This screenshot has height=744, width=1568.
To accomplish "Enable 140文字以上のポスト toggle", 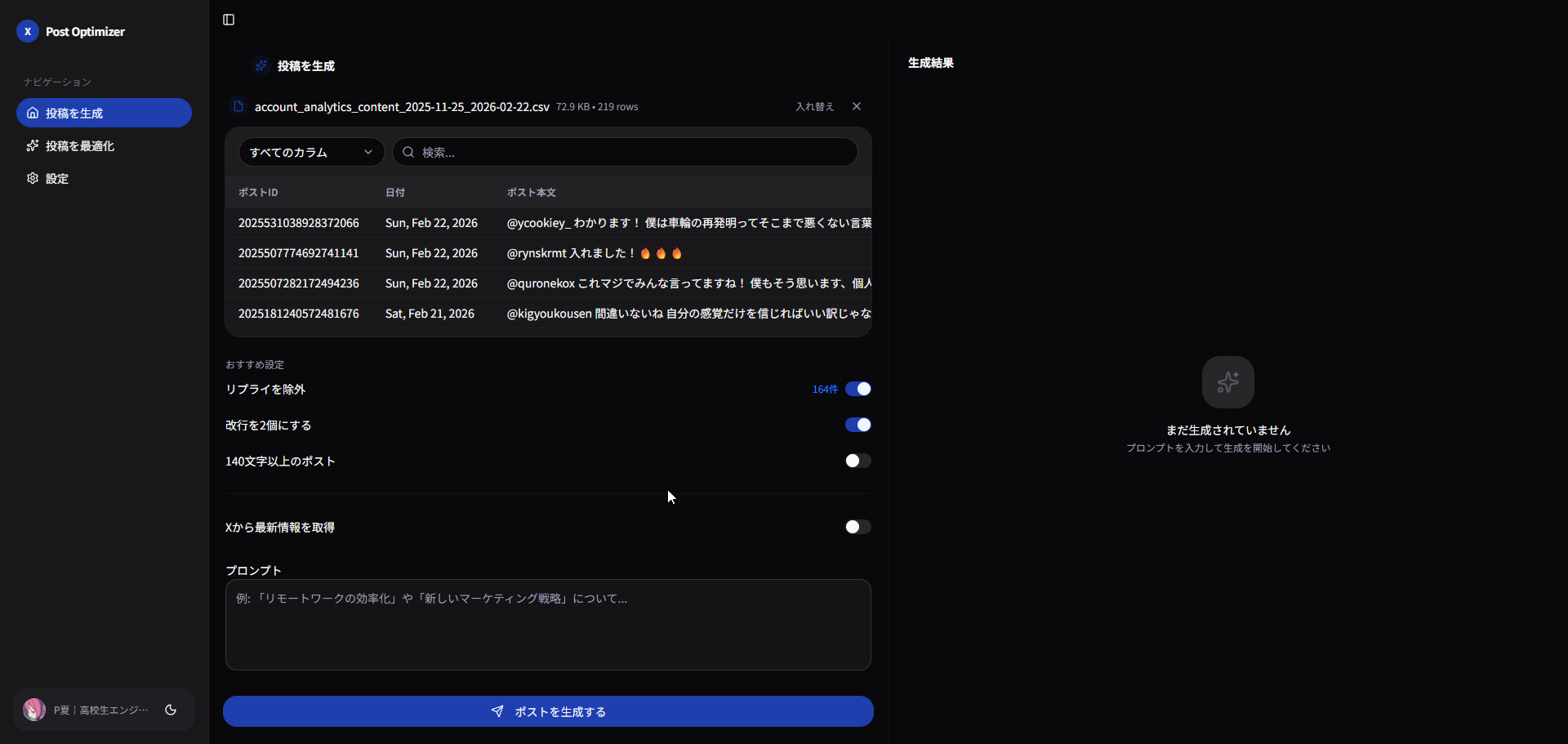I will (x=857, y=461).
